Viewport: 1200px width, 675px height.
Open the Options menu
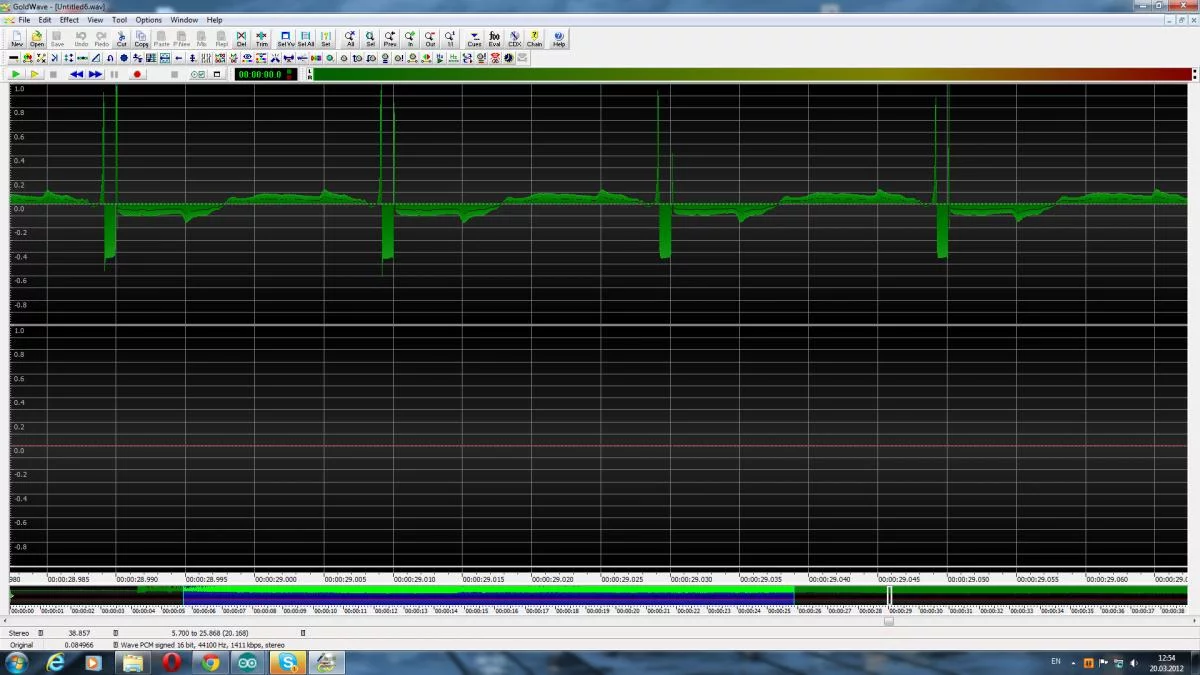coord(149,20)
